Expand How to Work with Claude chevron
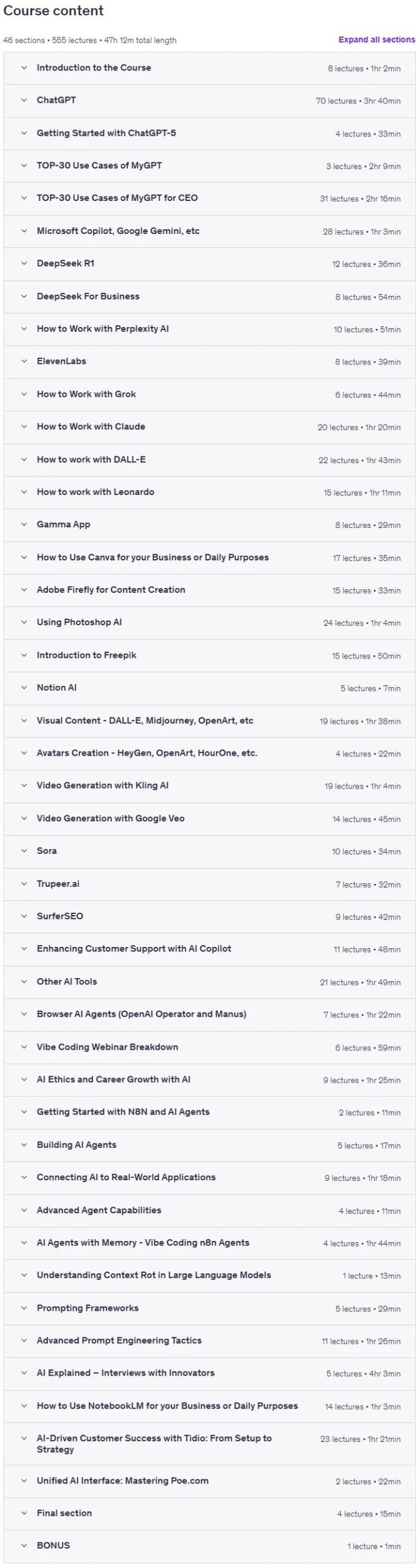Screen dimensions: 420x1568 coord(24,427)
